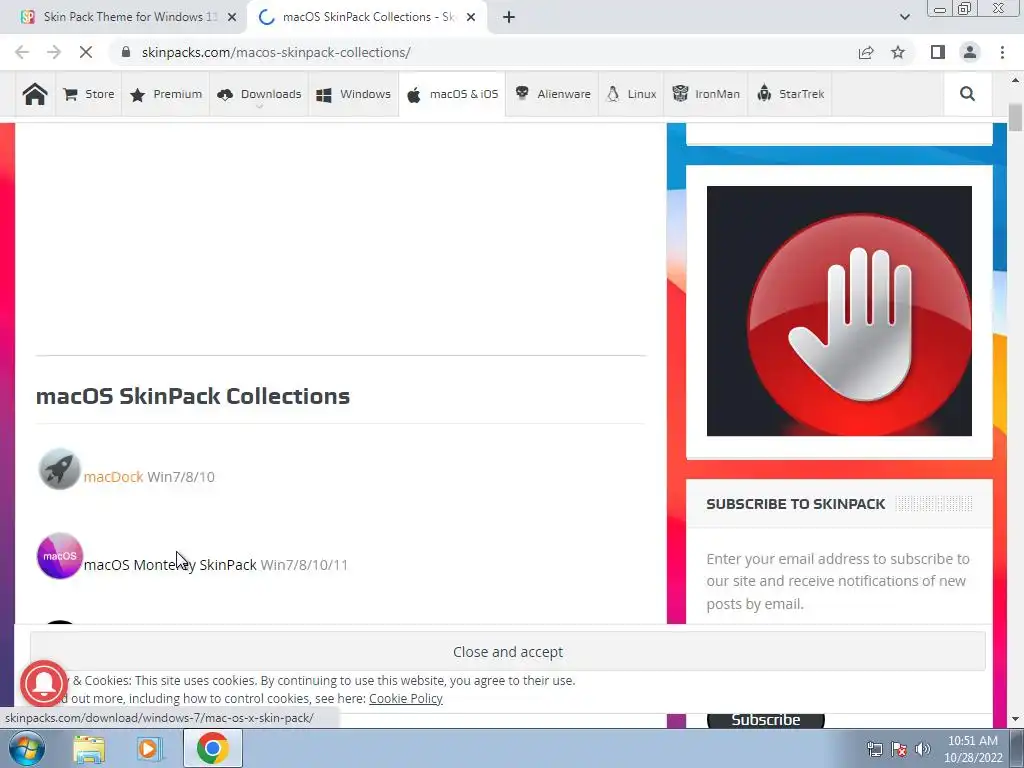Click Close and accept cookies button
This screenshot has width=1024, height=768.
click(508, 652)
